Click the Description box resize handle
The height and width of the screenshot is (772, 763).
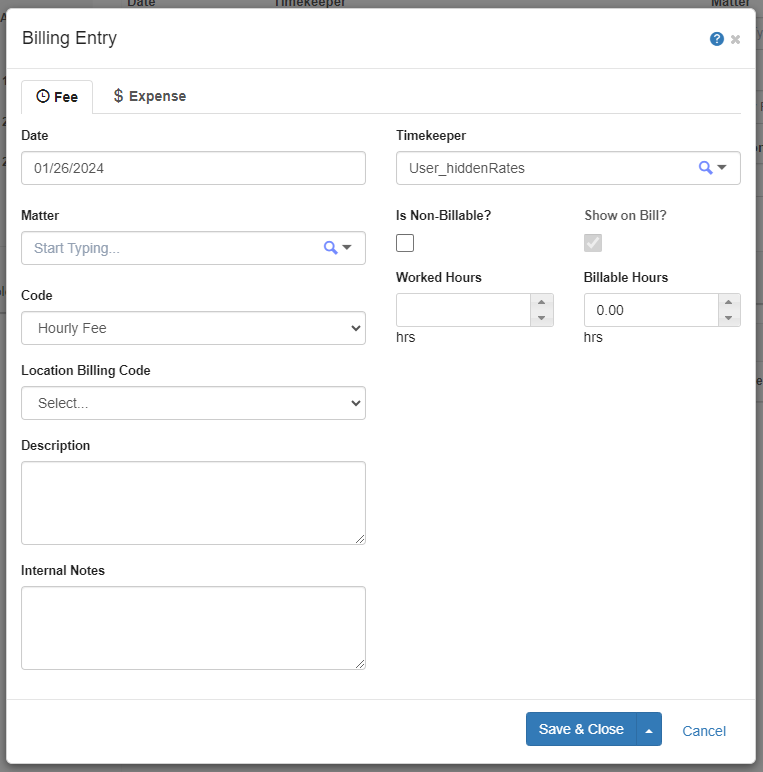tap(360, 539)
